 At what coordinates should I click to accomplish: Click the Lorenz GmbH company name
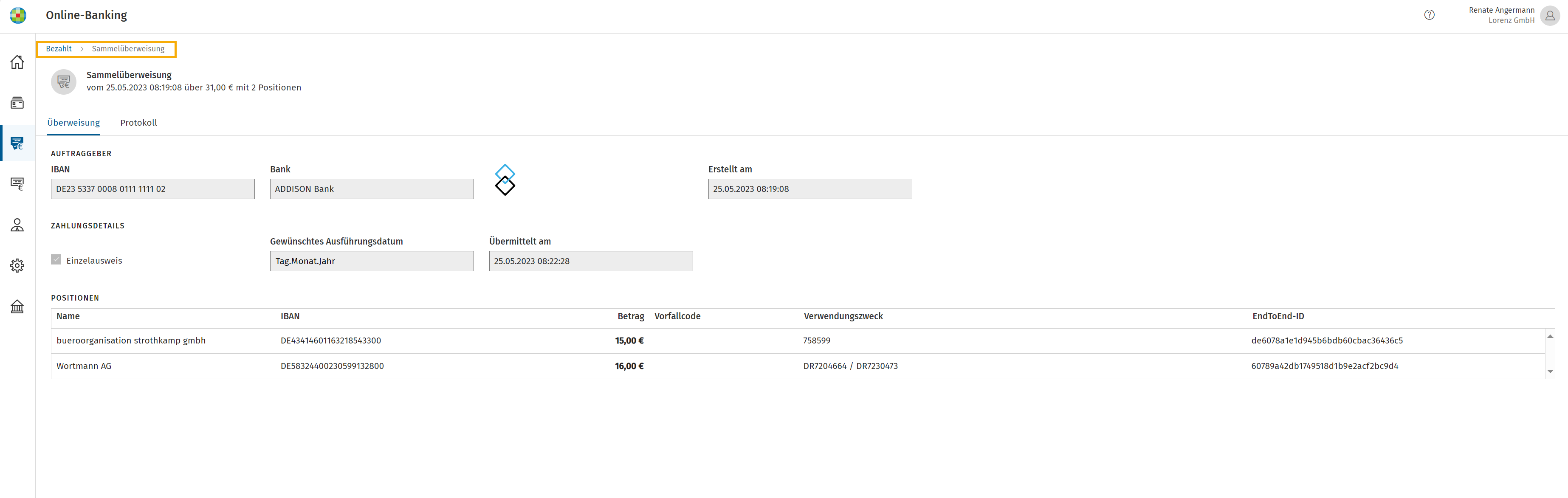pyautogui.click(x=1512, y=21)
